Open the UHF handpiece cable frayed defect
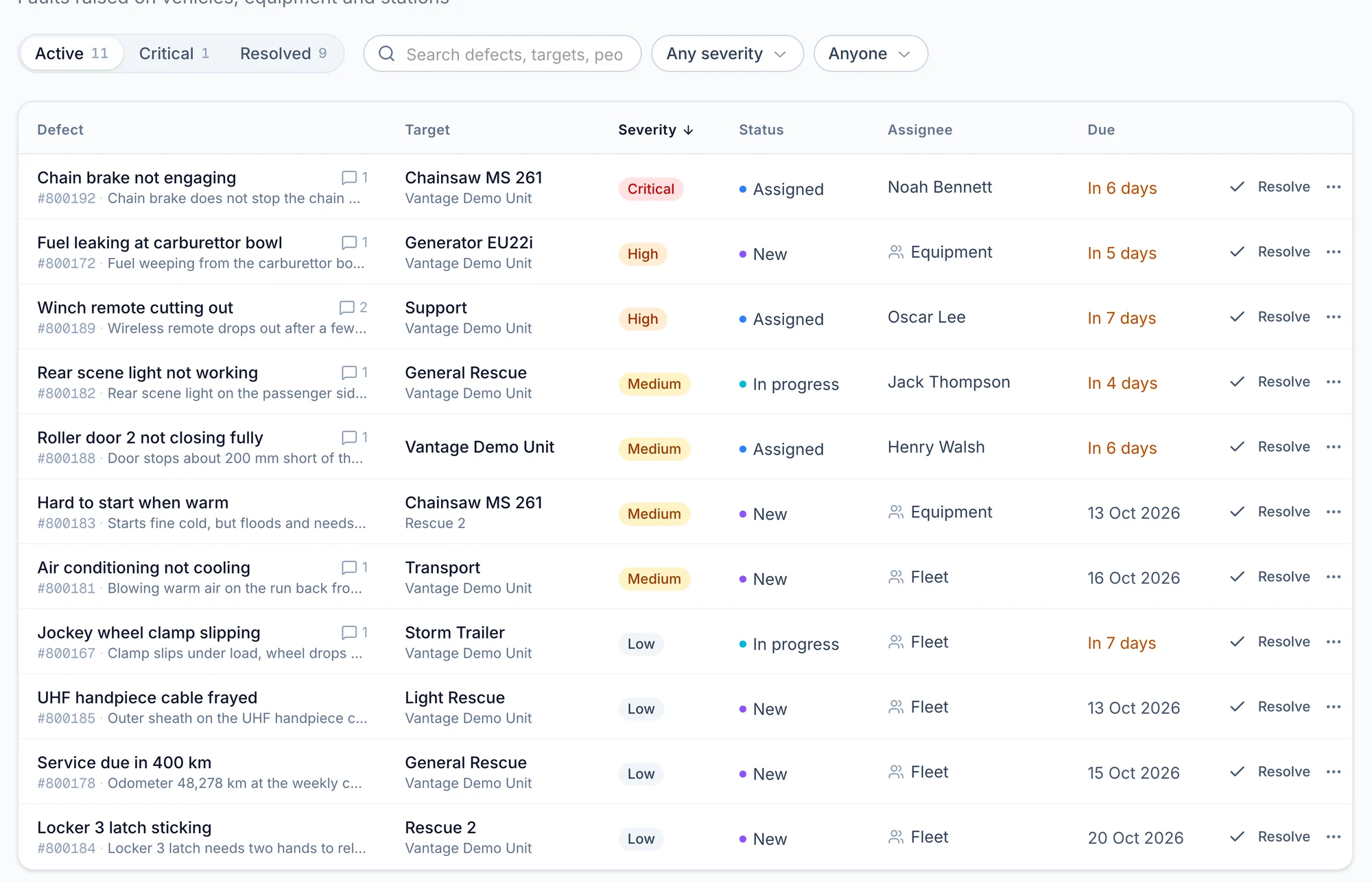This screenshot has height=882, width=1372. pos(147,698)
